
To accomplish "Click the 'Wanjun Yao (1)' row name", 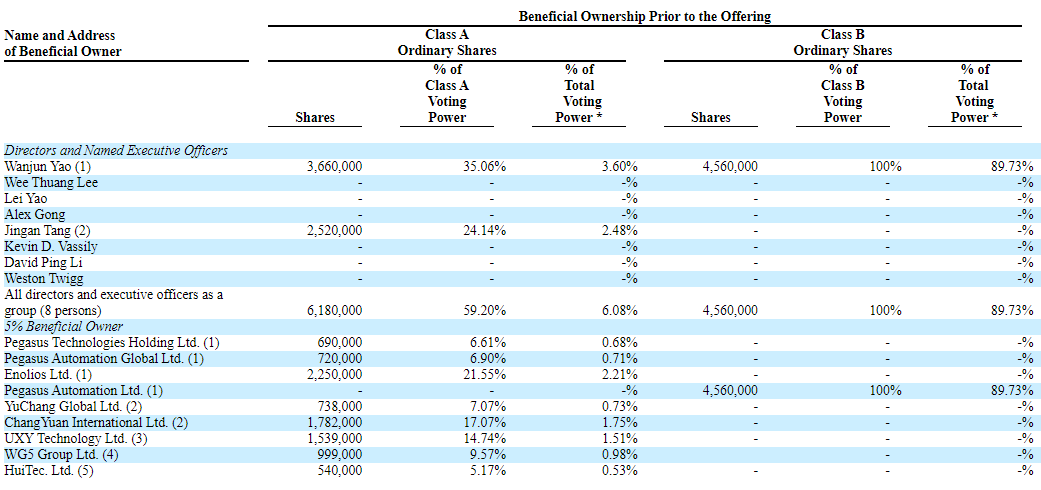I will click(x=46, y=167).
